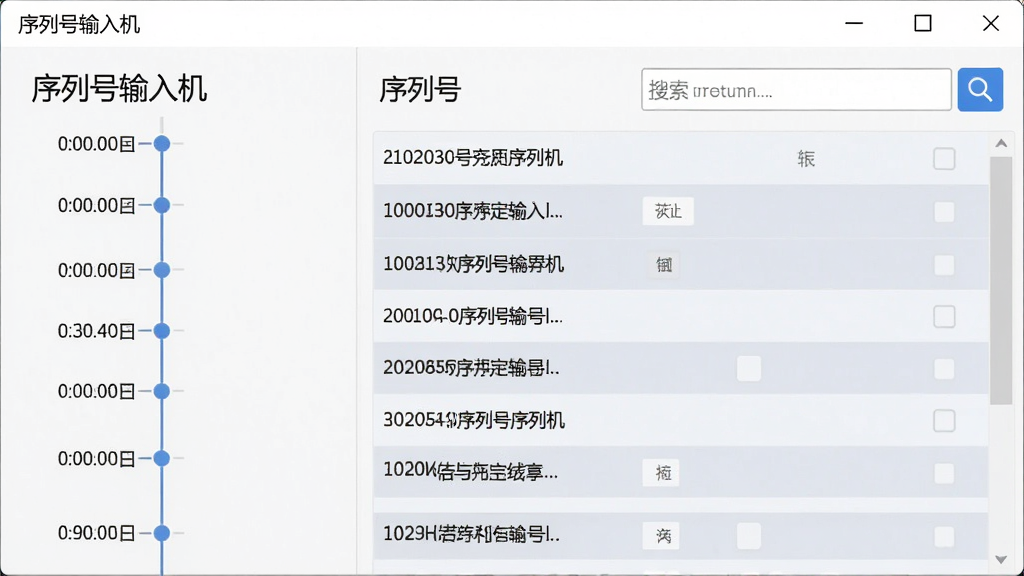Select list row starting with 100313
This screenshot has width=1024, height=576.
point(680,264)
